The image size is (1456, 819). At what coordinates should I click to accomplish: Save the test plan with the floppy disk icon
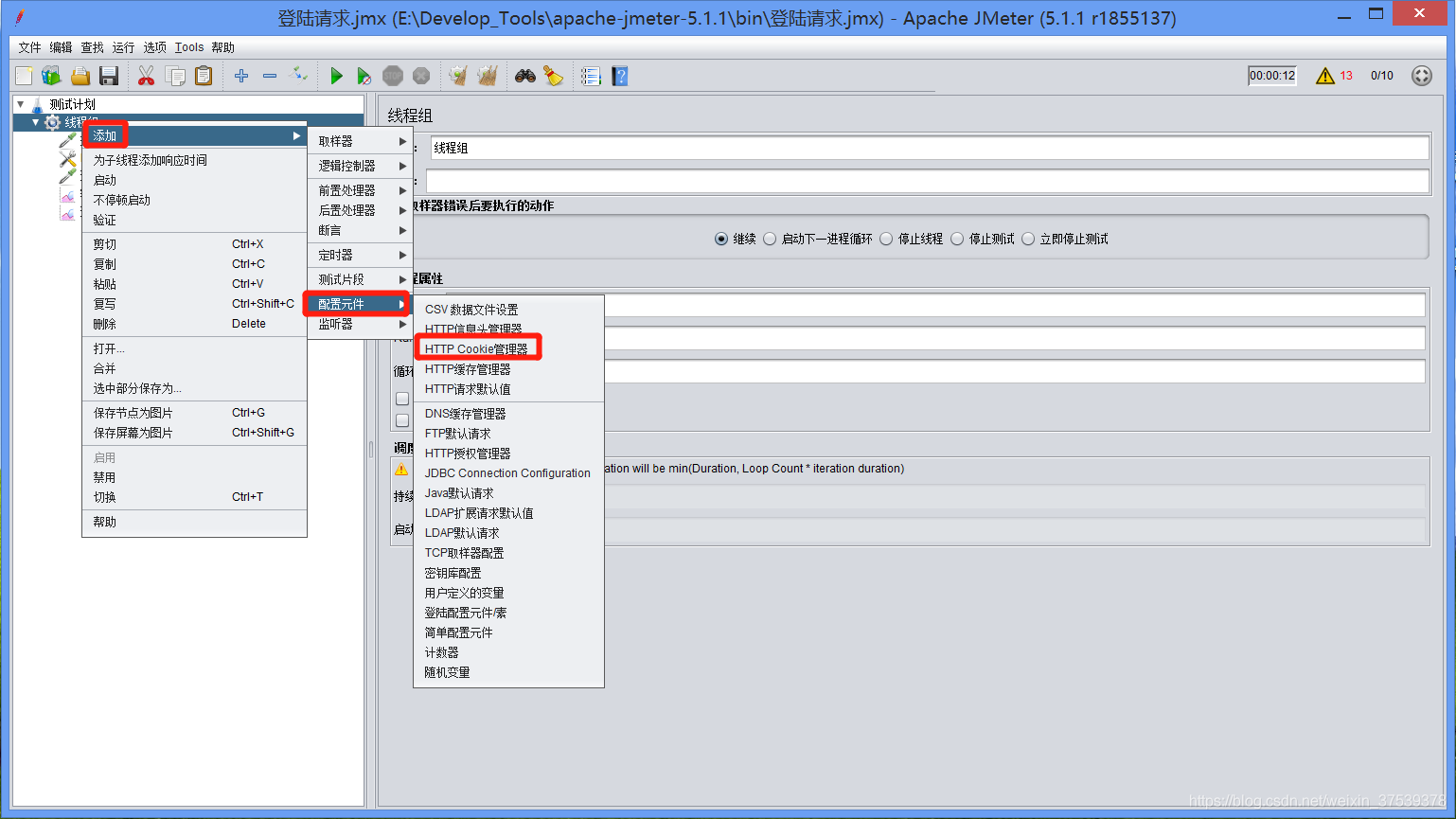pyautogui.click(x=109, y=76)
